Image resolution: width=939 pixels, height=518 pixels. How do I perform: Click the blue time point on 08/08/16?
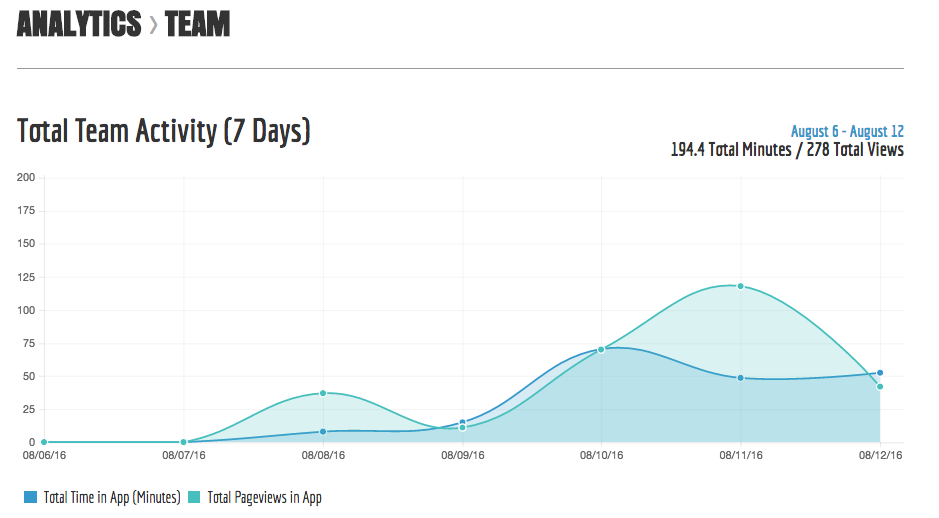(x=323, y=432)
